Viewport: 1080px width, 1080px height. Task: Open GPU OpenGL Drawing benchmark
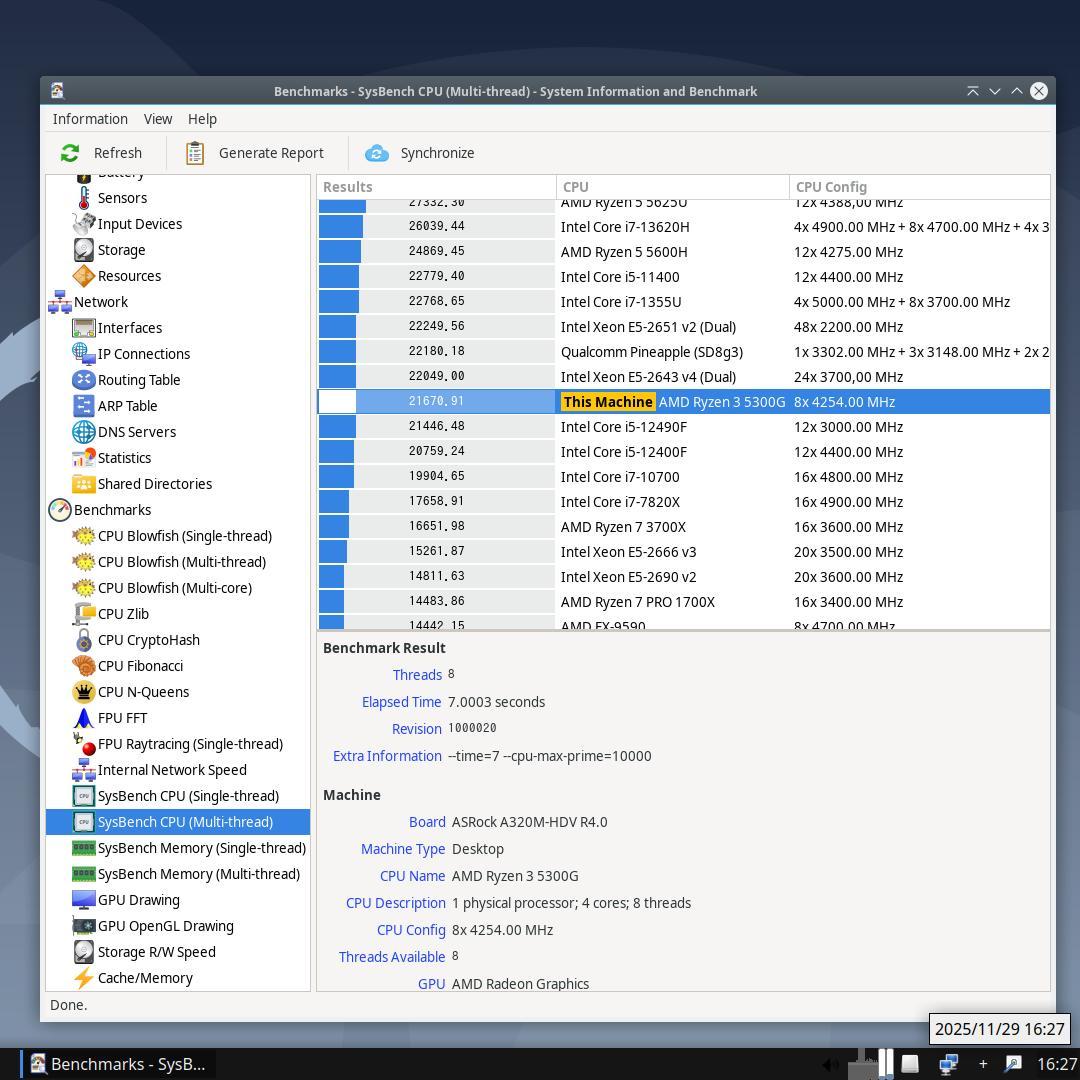coord(165,926)
